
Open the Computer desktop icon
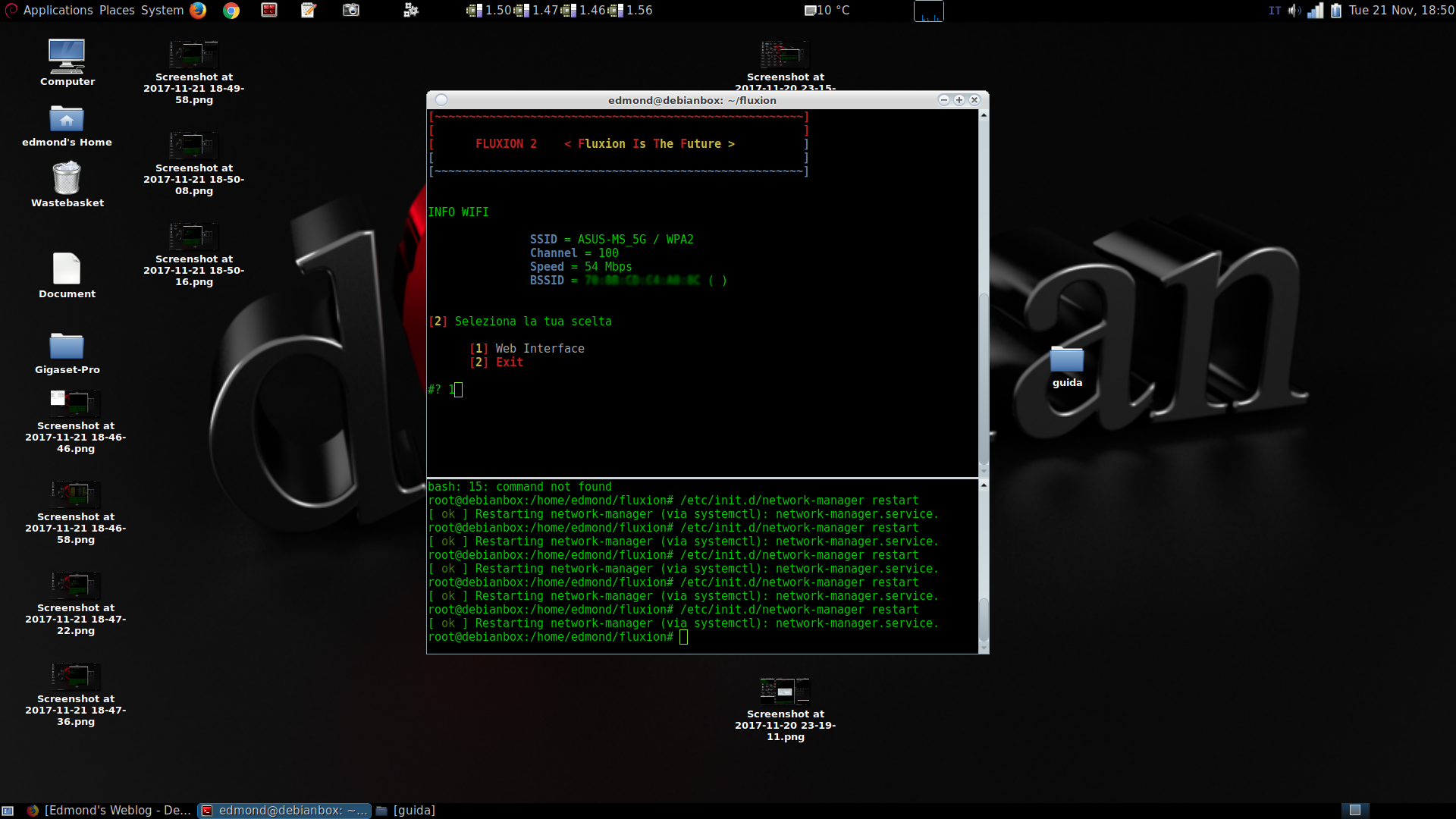[x=67, y=56]
